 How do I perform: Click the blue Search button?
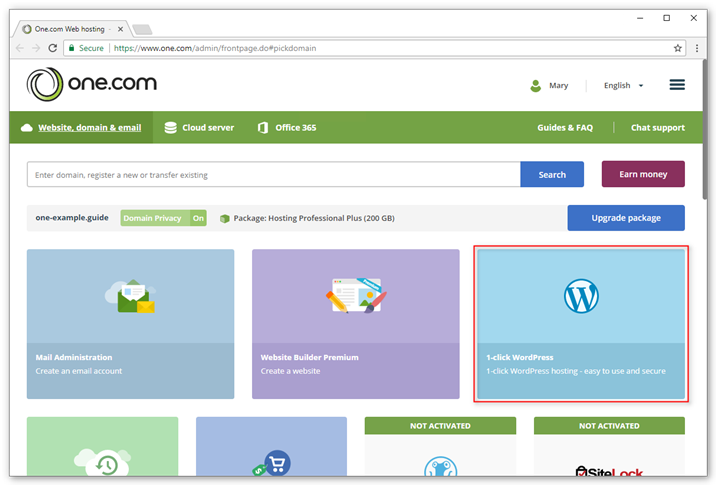coord(552,174)
